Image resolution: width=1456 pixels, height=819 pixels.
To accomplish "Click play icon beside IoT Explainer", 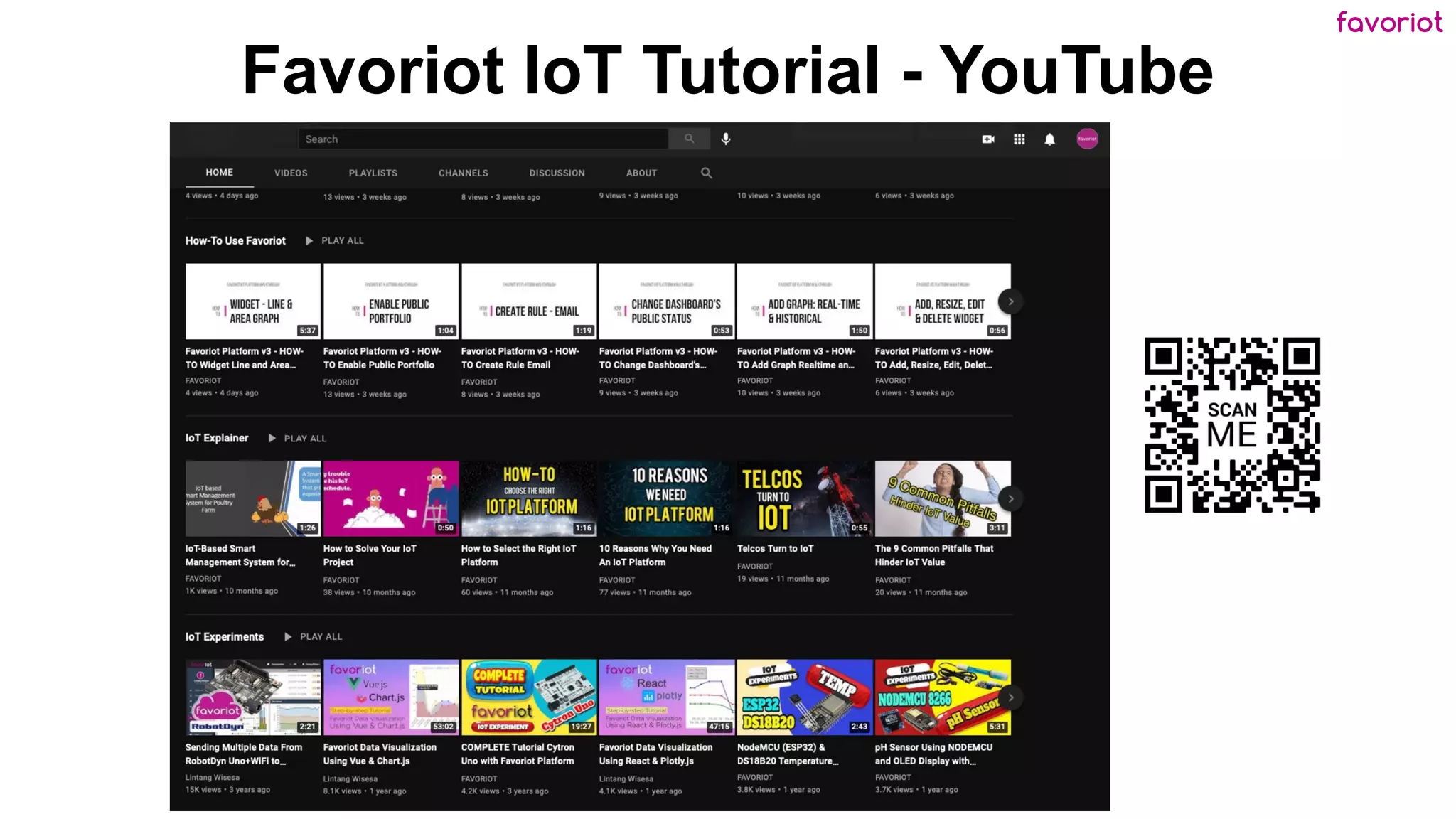I will click(x=272, y=439).
